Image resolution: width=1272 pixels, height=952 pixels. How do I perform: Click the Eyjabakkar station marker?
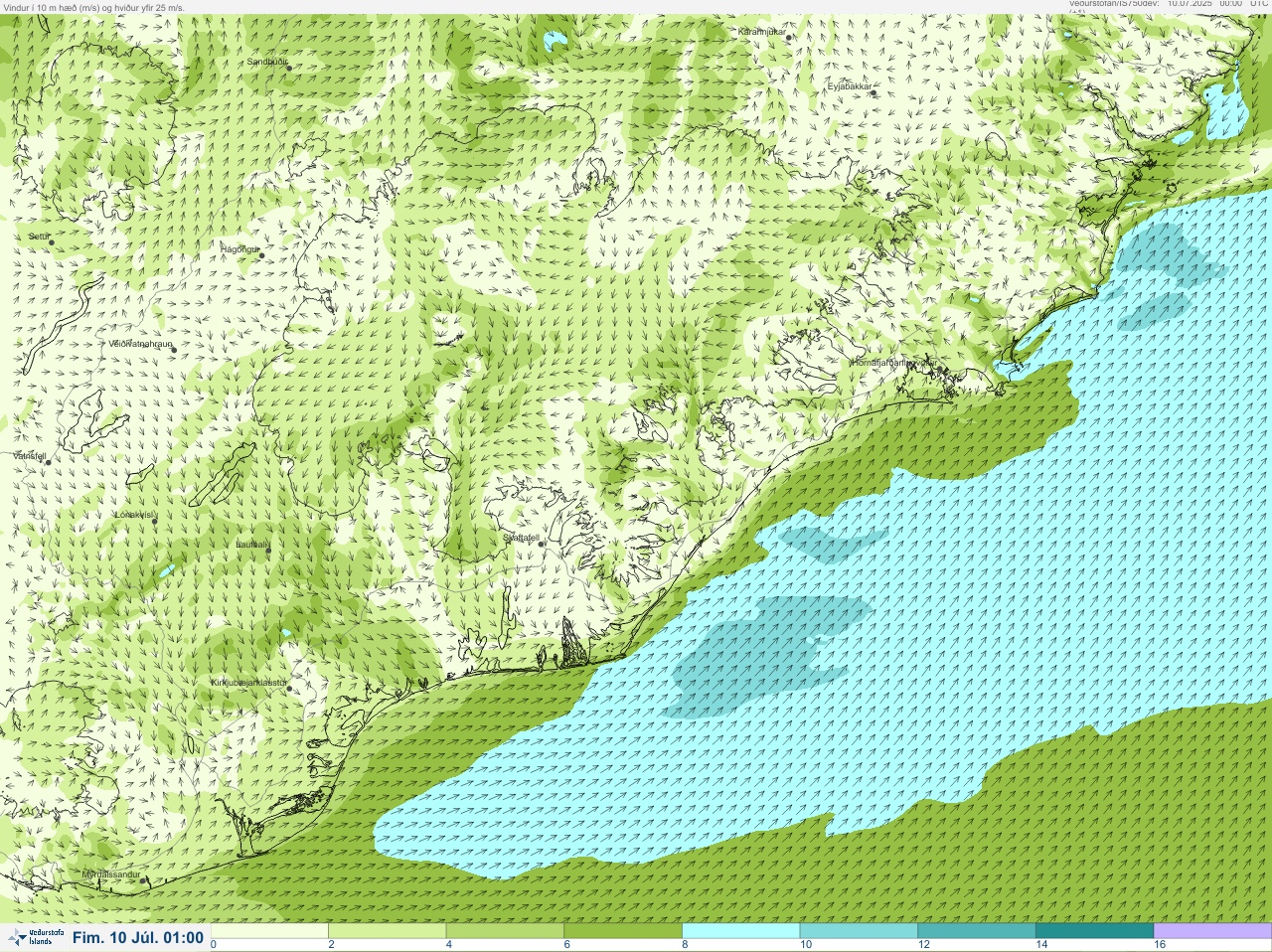pyautogui.click(x=875, y=91)
